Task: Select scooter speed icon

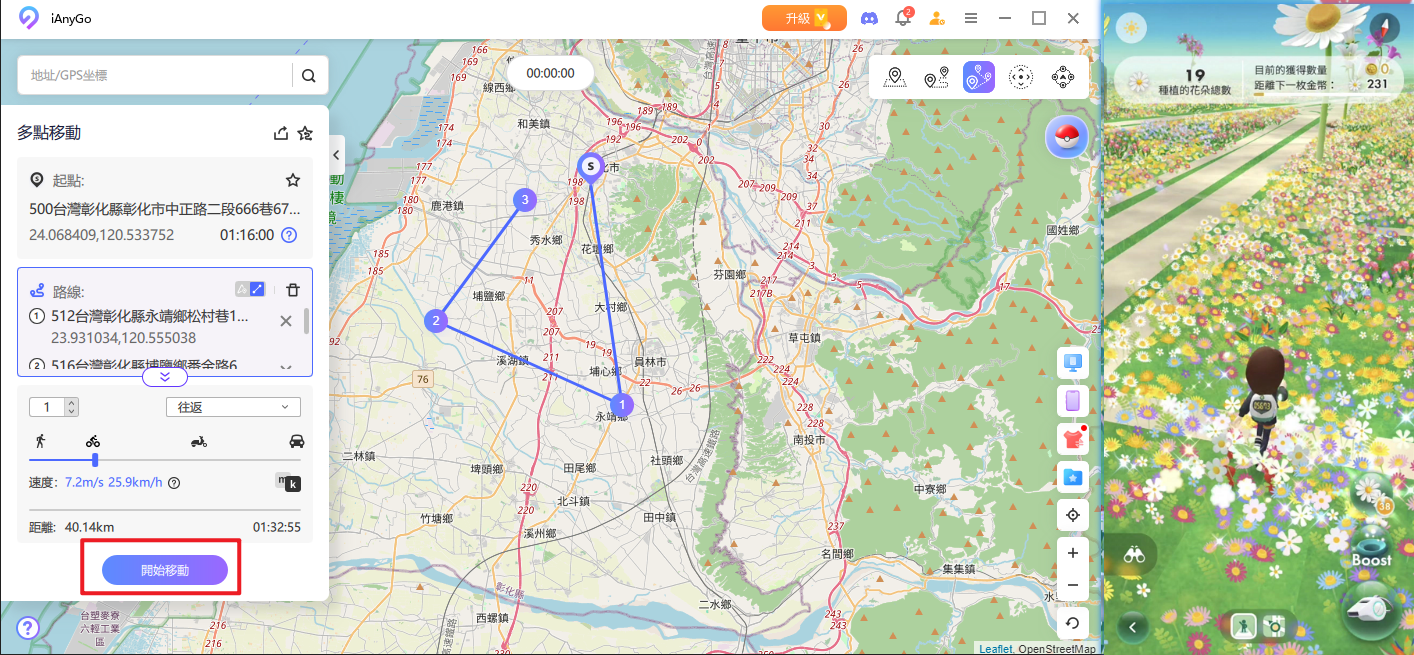Action: pyautogui.click(x=199, y=441)
